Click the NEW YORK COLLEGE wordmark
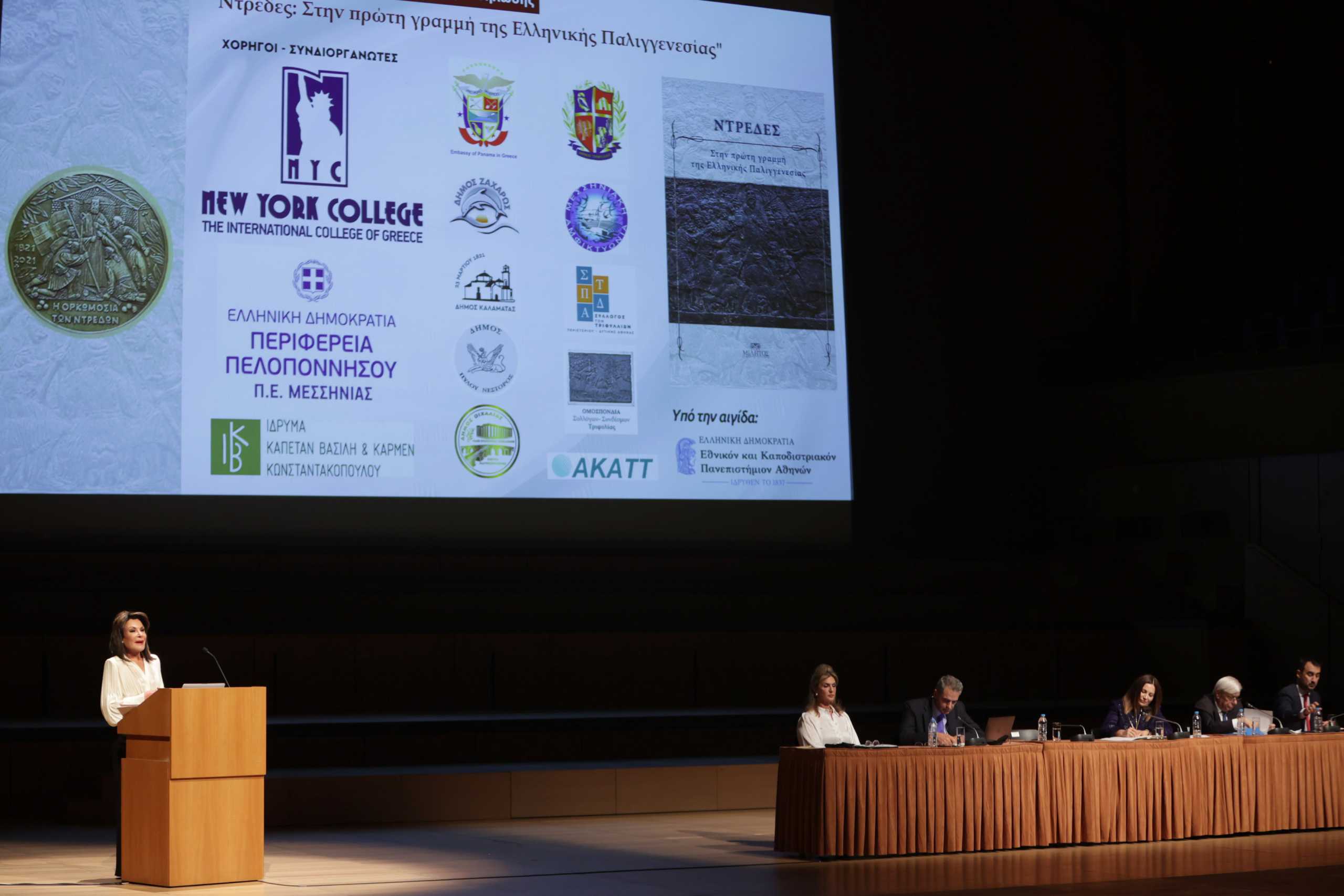Viewport: 1344px width, 896px height. coord(312,208)
